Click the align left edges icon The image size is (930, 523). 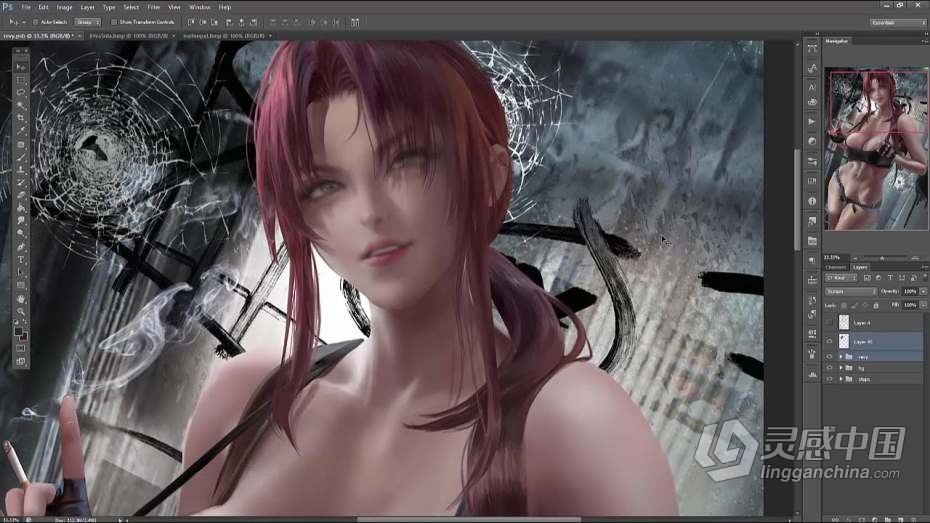230,22
